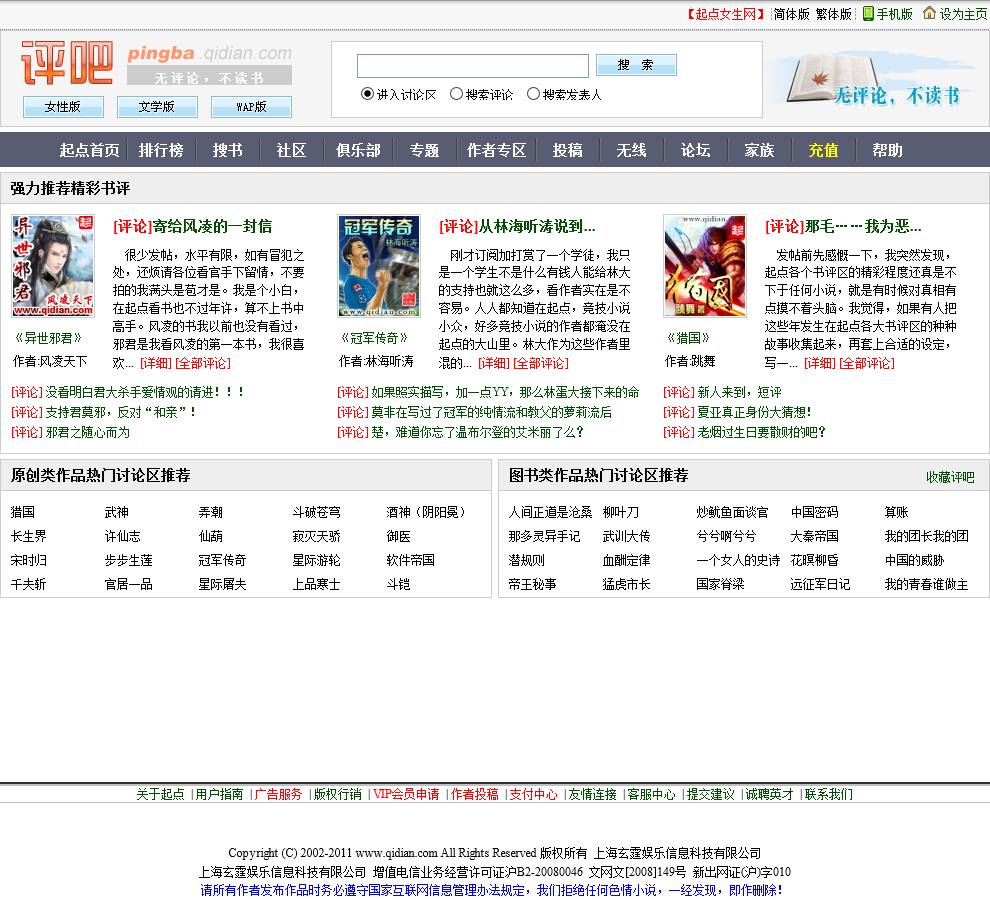Viewport: 990px width, 900px height.
Task: Focus the search text field
Action: tap(473, 66)
